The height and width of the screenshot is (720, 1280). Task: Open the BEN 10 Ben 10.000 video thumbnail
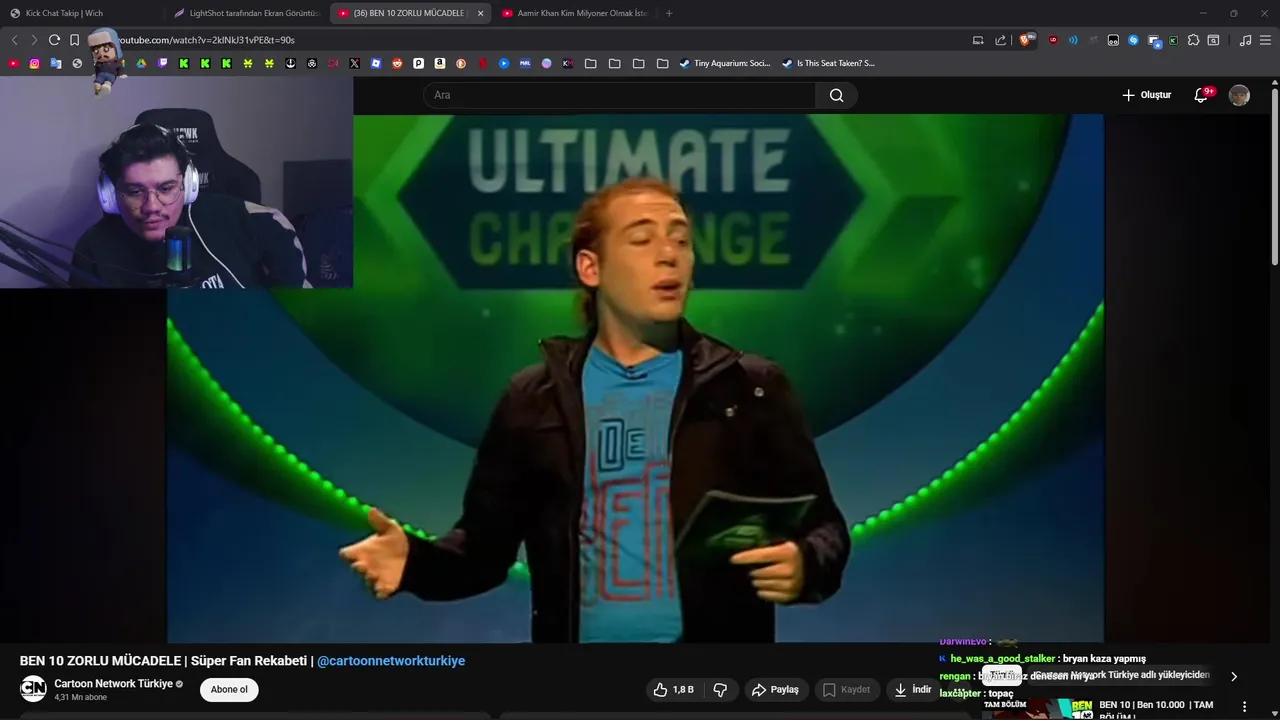click(1036, 708)
